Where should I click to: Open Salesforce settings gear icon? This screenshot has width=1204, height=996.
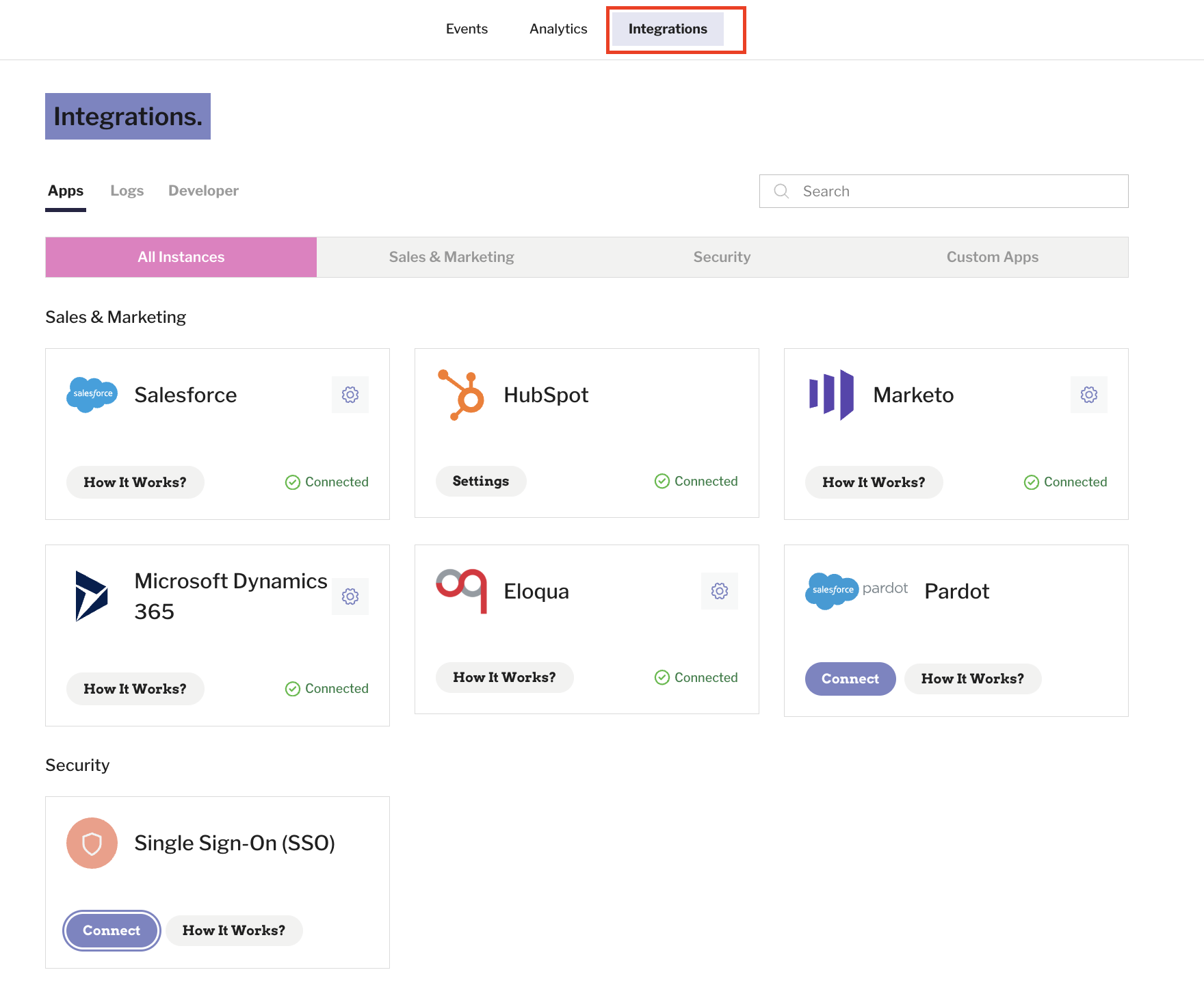point(350,395)
